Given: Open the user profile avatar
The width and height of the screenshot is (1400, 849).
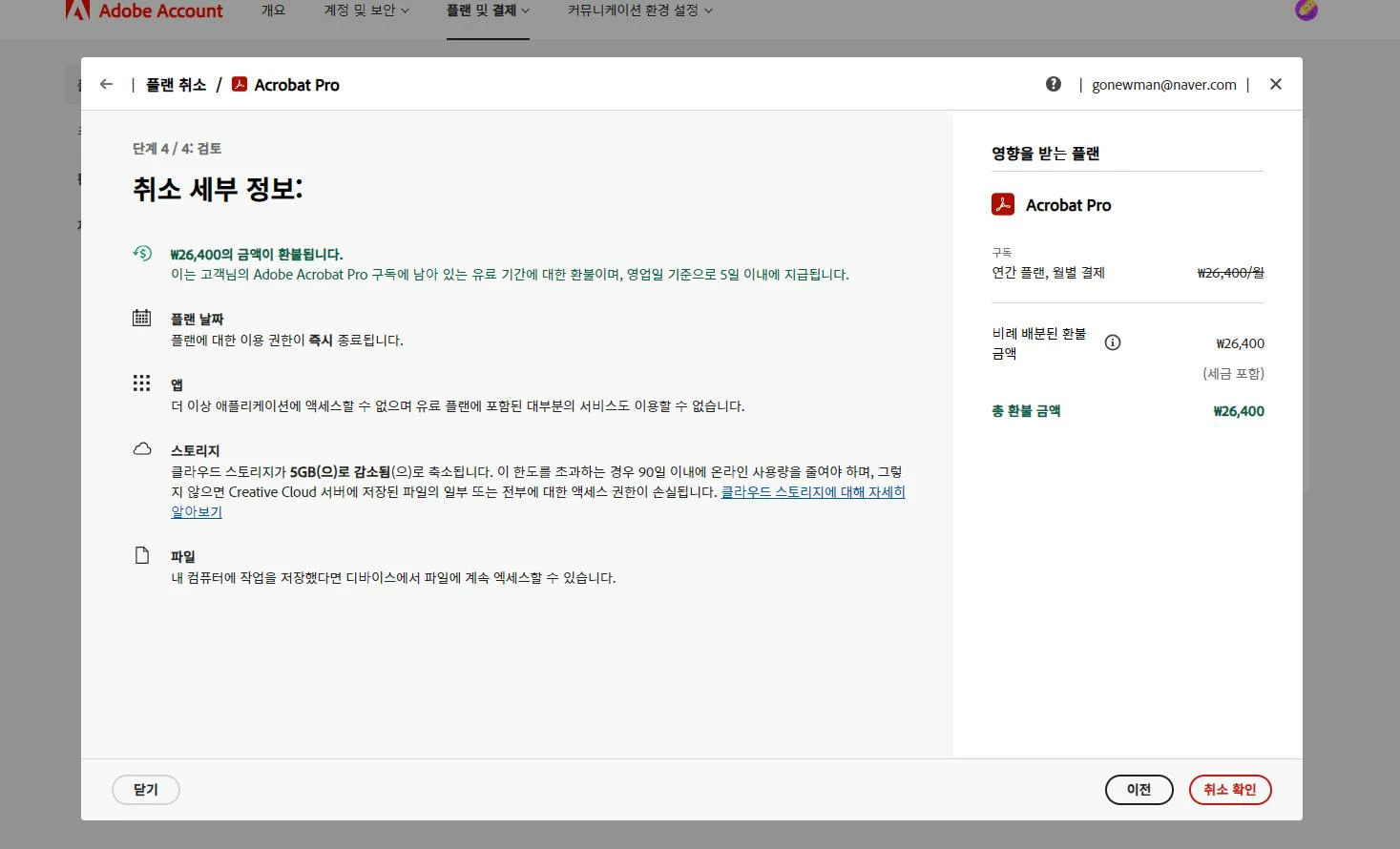Looking at the screenshot, I should pos(1306,10).
